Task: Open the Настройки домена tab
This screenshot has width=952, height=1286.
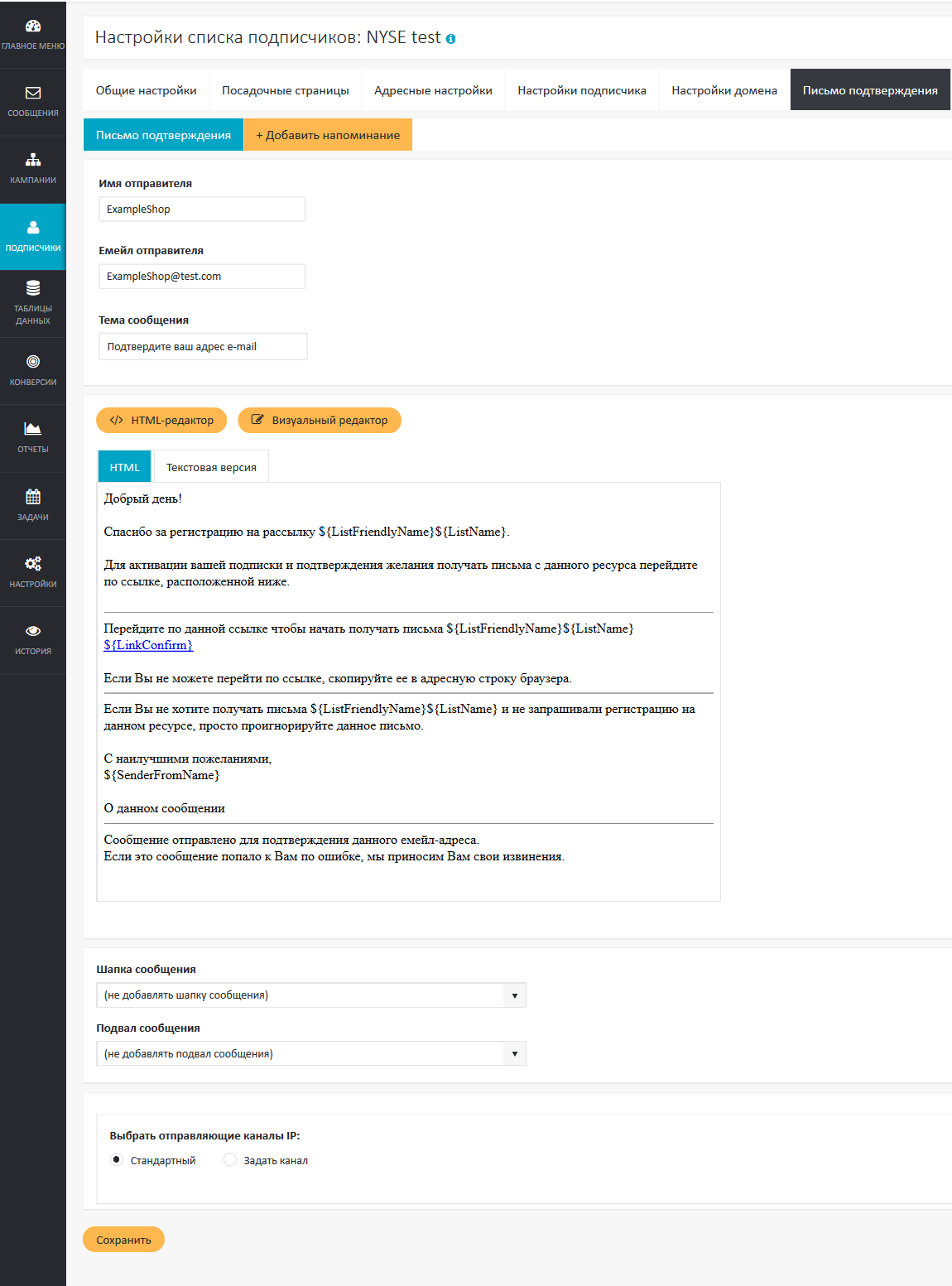Action: click(x=724, y=90)
